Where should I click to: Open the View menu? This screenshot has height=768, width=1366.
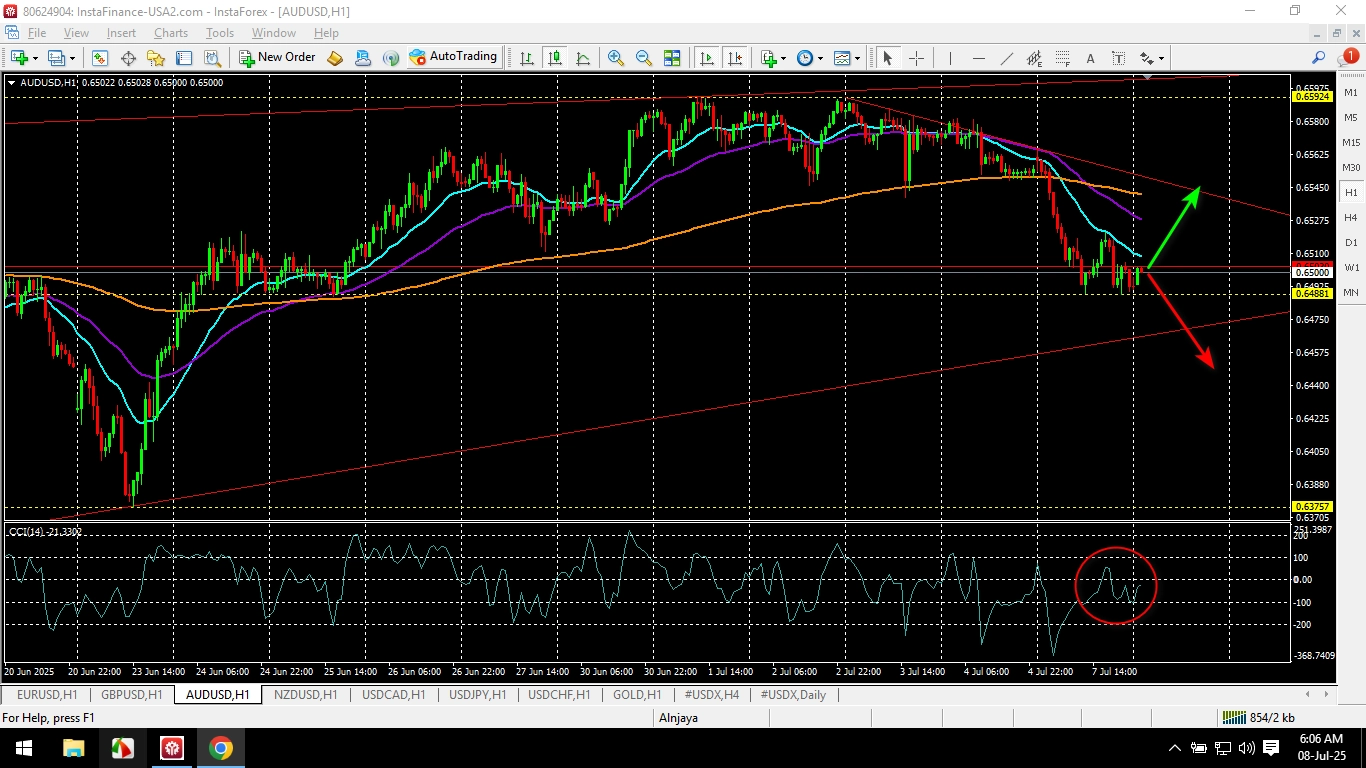(76, 33)
